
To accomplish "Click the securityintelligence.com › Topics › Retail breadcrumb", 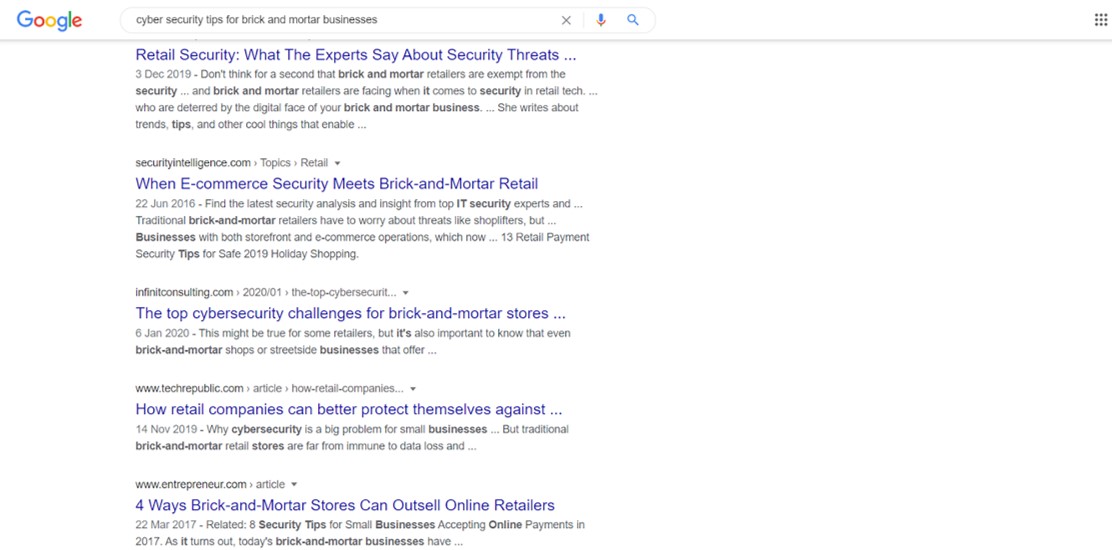I will (232, 163).
